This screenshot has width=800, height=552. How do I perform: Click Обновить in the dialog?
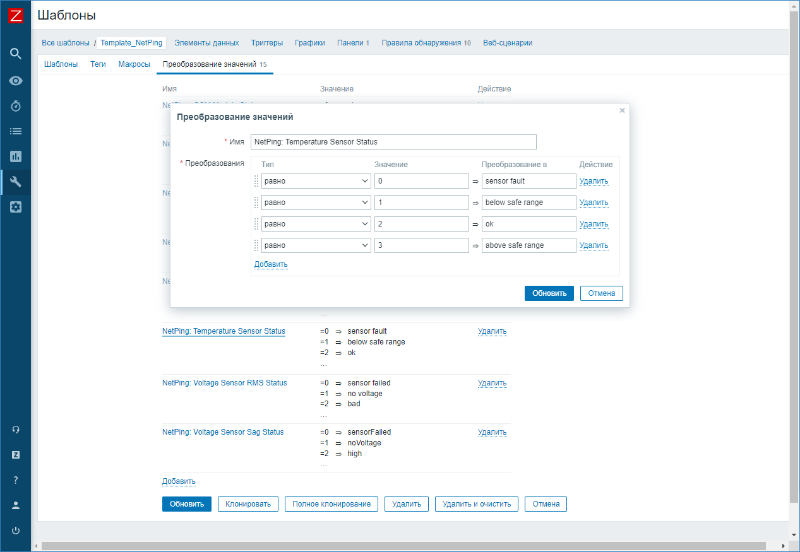tap(549, 293)
